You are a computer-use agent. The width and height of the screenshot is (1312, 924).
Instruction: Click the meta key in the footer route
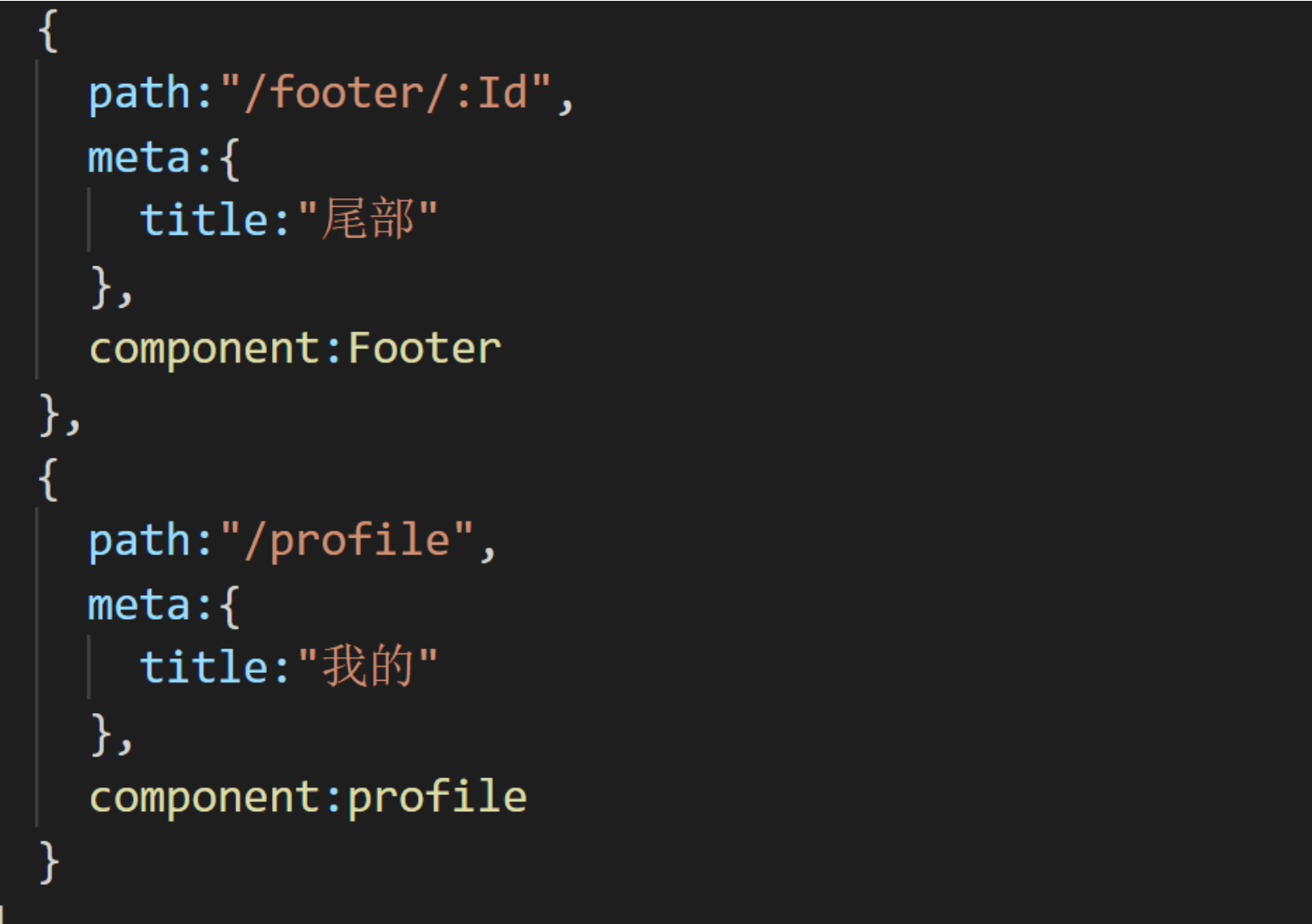pos(139,158)
